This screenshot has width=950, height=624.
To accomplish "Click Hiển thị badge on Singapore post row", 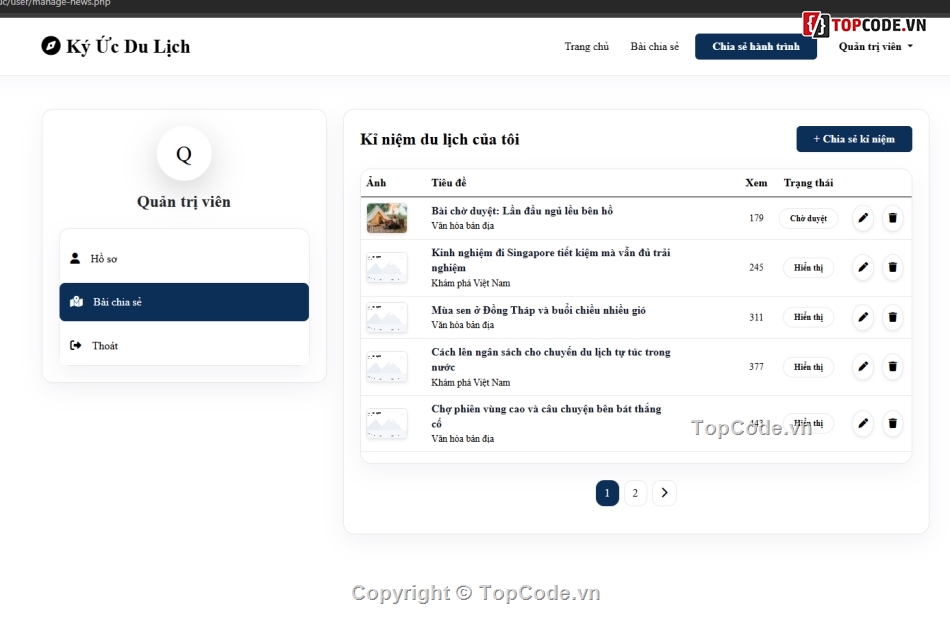I will (x=808, y=267).
